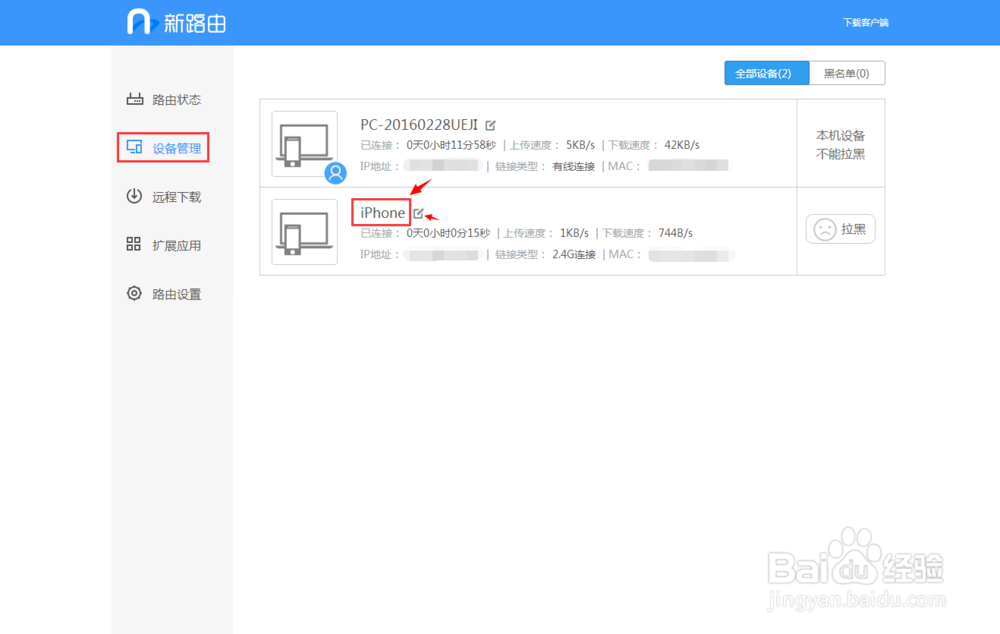The image size is (1000, 634).
Task: Open 设备管理 device management via its sidebar icon
Action: click(134, 147)
